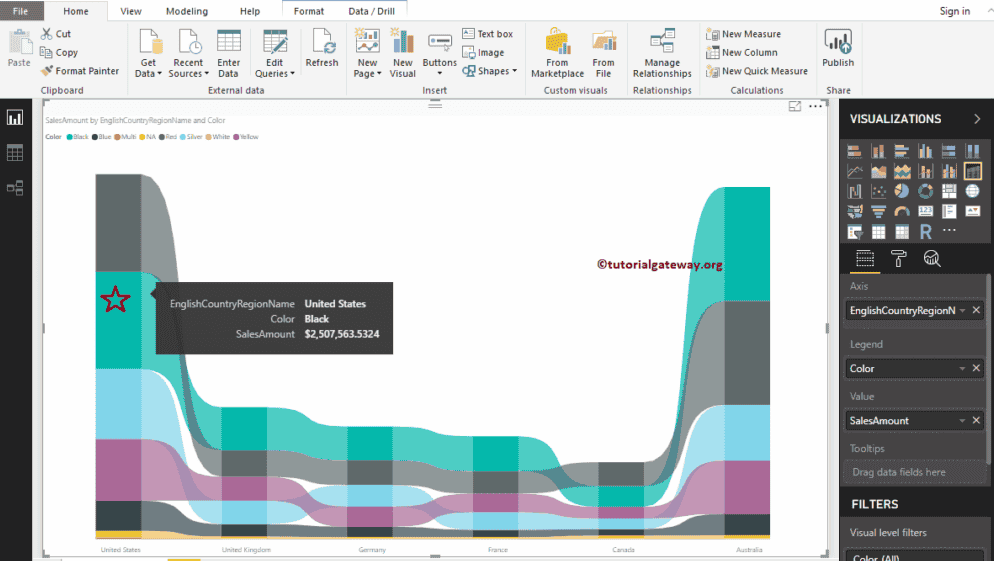The width and height of the screenshot is (994, 561).
Task: Open the Format paint roller tab
Action: (x=898, y=259)
